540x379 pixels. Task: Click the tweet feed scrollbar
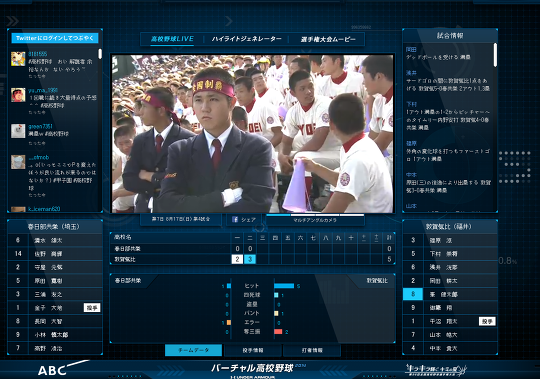coord(100,54)
